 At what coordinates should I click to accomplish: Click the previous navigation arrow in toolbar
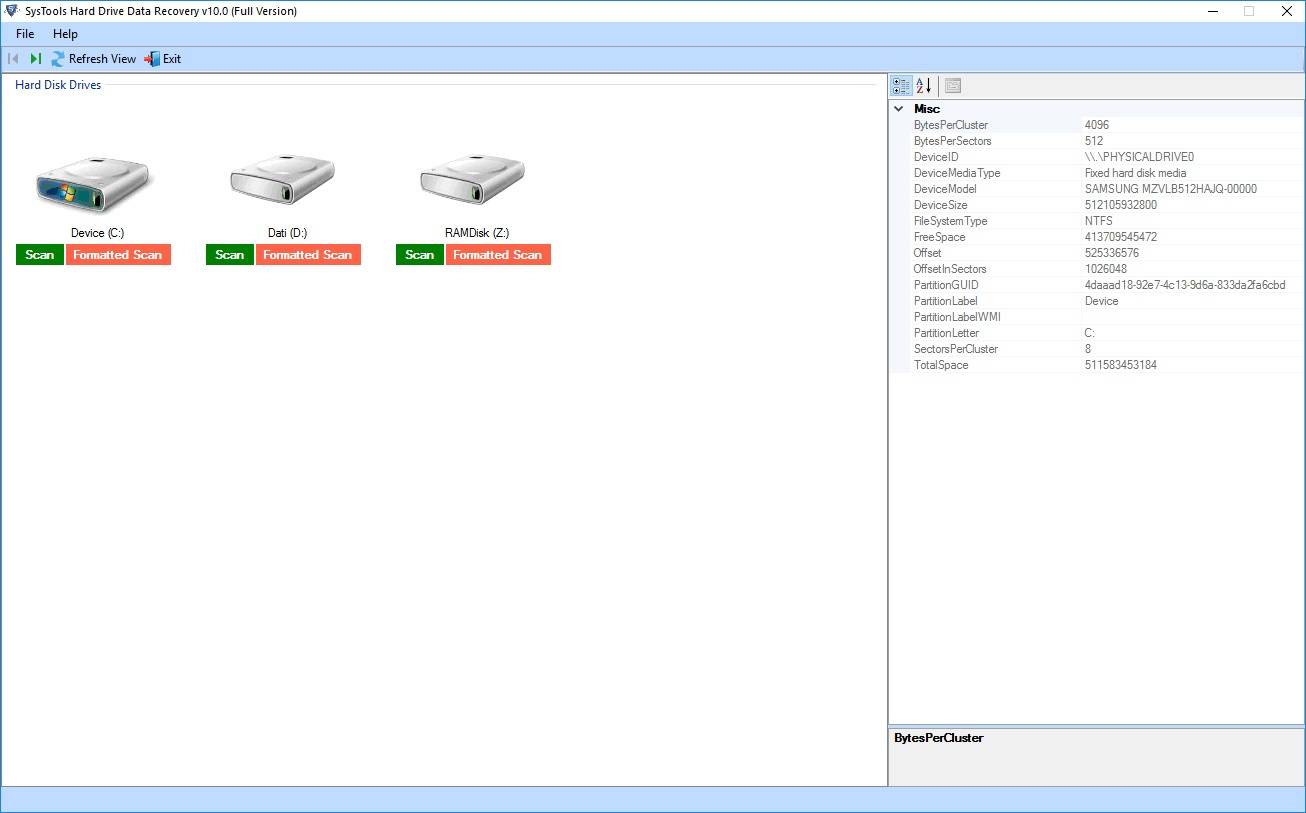tap(14, 59)
